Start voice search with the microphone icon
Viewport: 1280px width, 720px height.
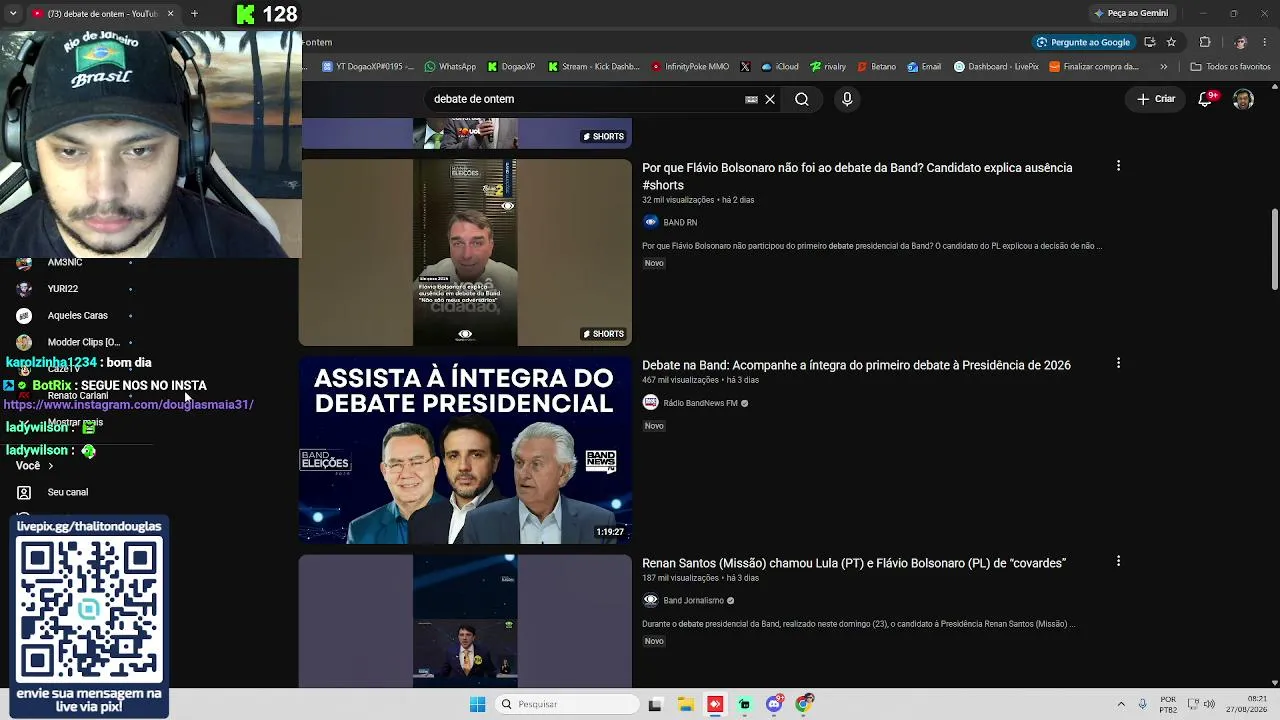(x=847, y=99)
